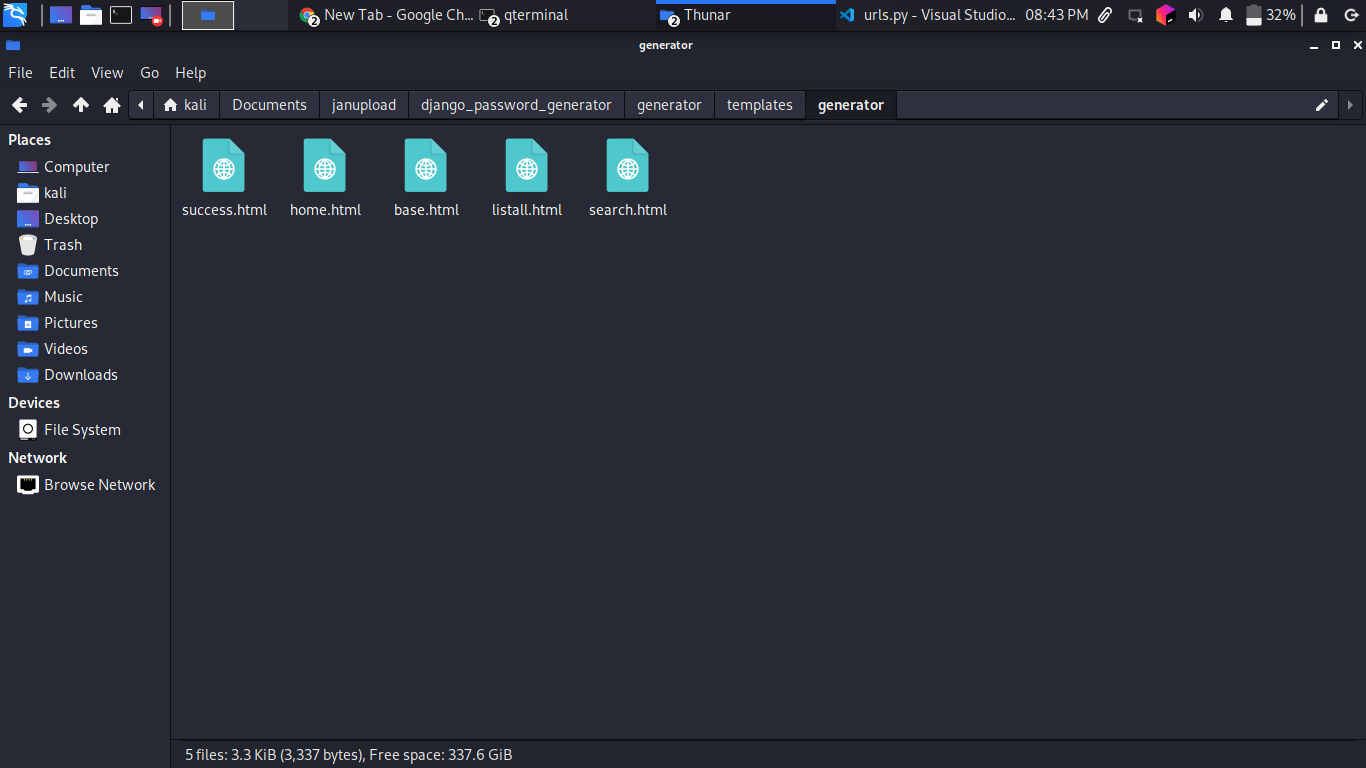Image resolution: width=1366 pixels, height=768 pixels.
Task: Edit the location with the pencil icon
Action: (1322, 105)
